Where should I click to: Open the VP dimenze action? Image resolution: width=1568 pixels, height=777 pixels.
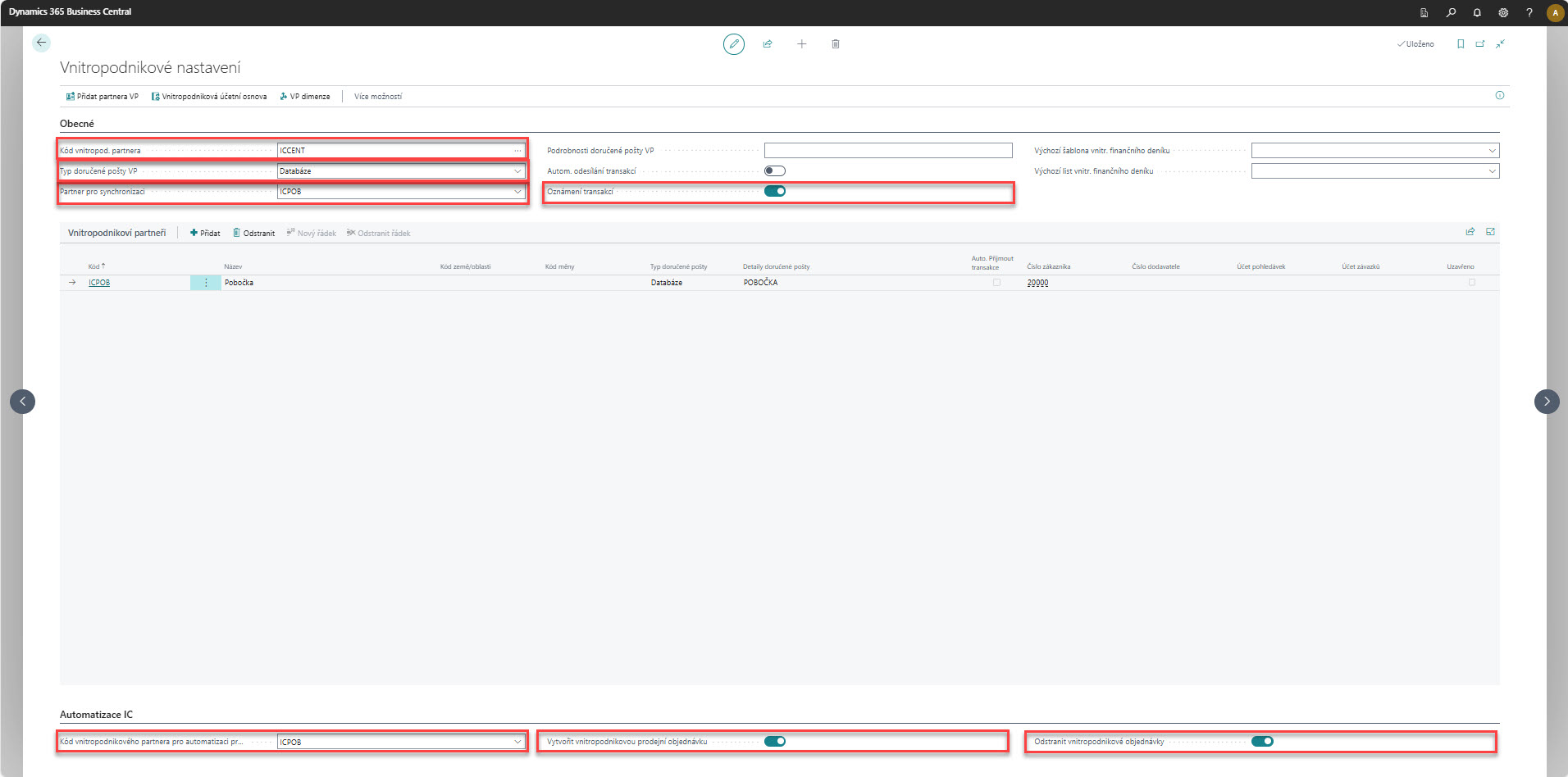305,97
